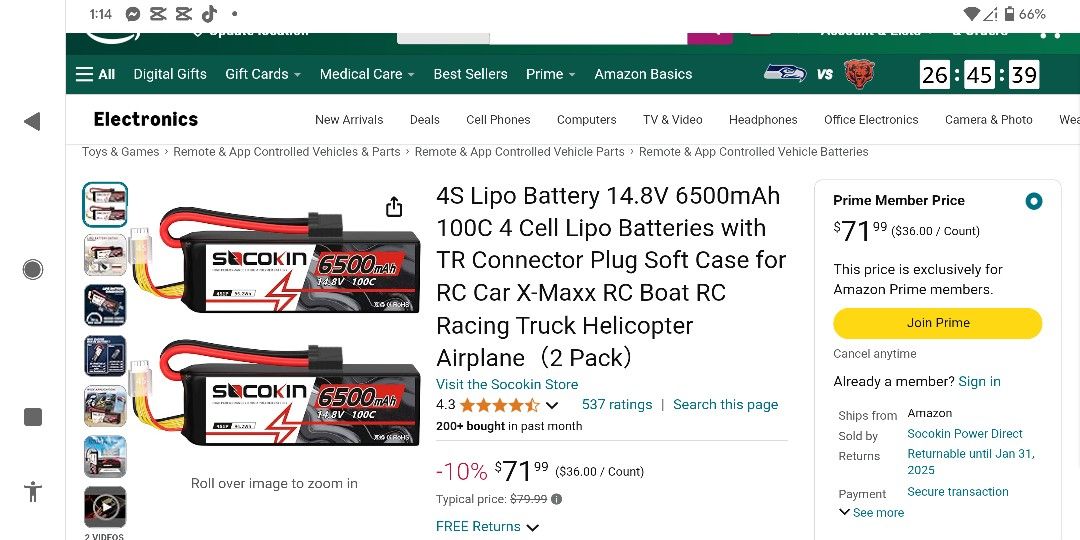Select the first battery product thumbnail

pyautogui.click(x=105, y=205)
